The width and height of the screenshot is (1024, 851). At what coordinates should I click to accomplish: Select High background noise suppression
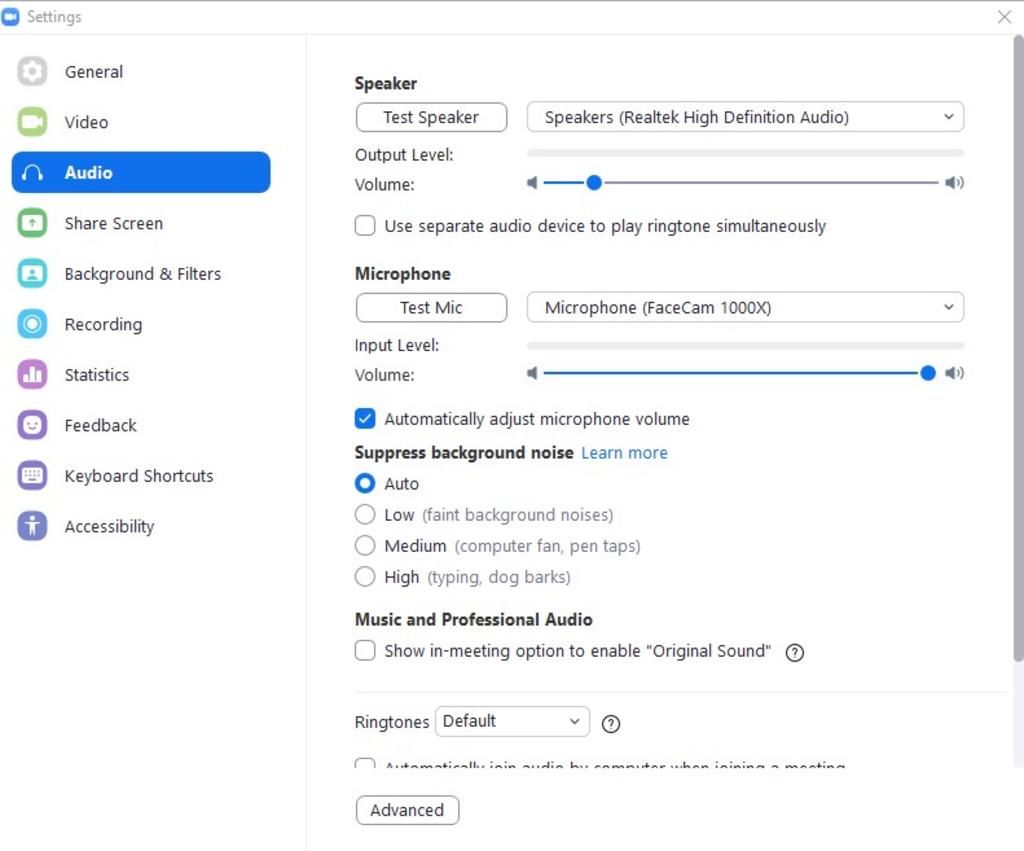point(365,577)
